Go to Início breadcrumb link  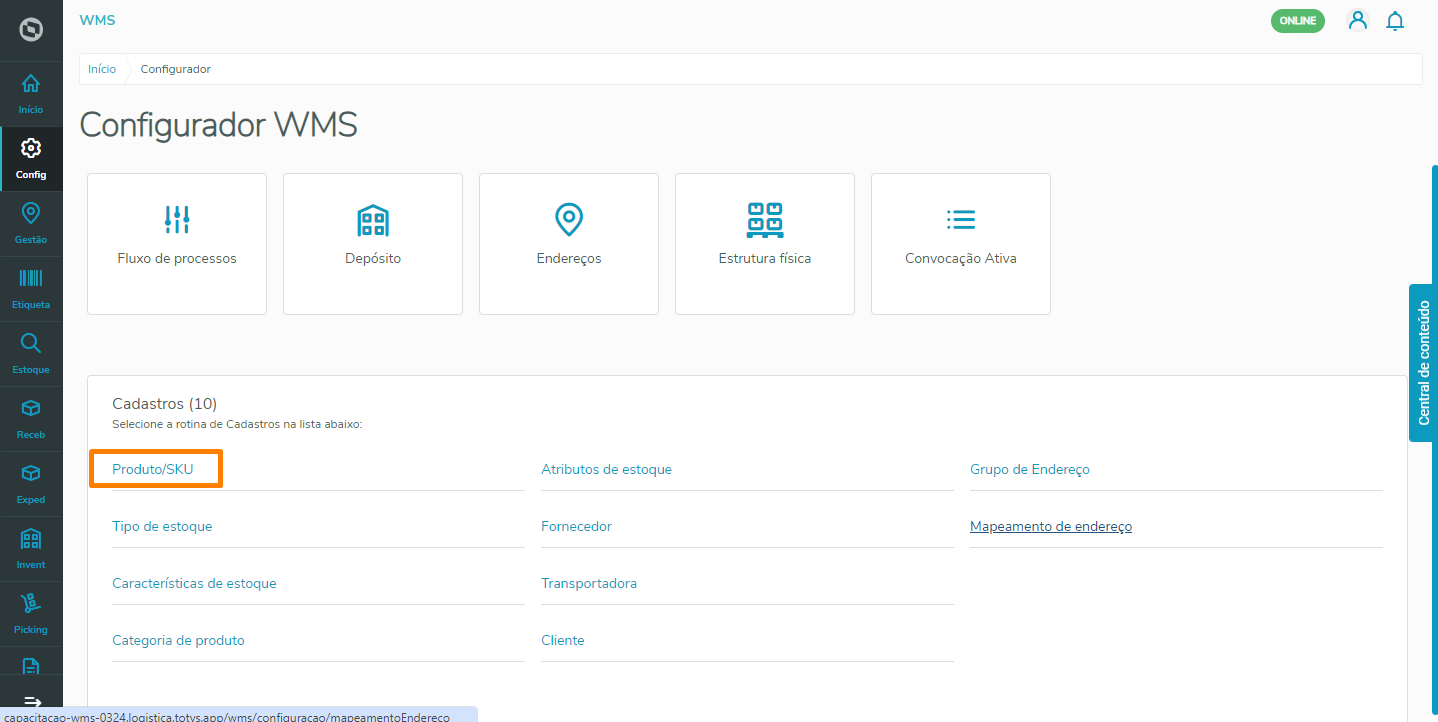pos(102,69)
